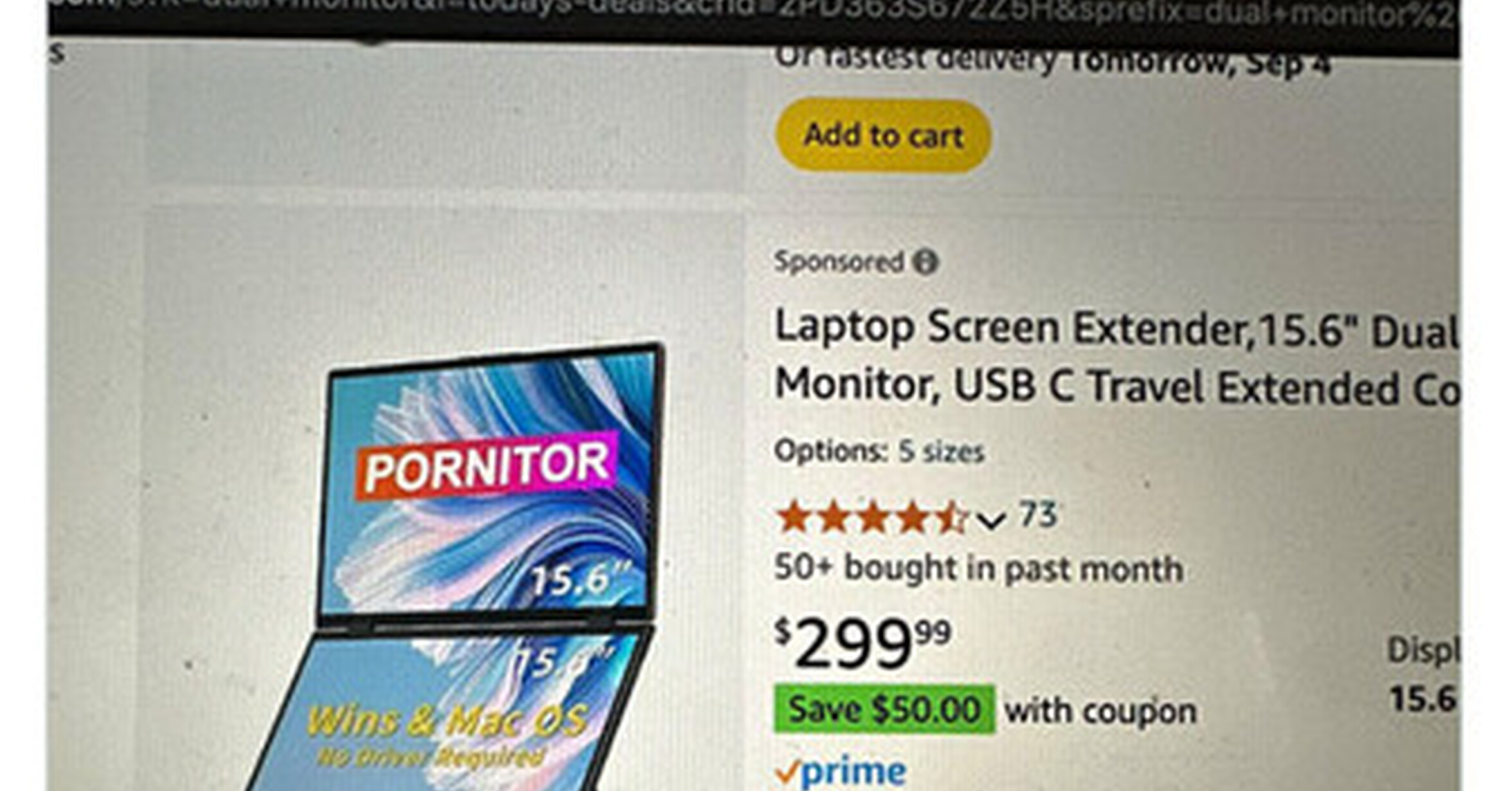Click the 50+ bought in past month text
Image resolution: width=1512 pixels, height=791 pixels.
pos(979,568)
